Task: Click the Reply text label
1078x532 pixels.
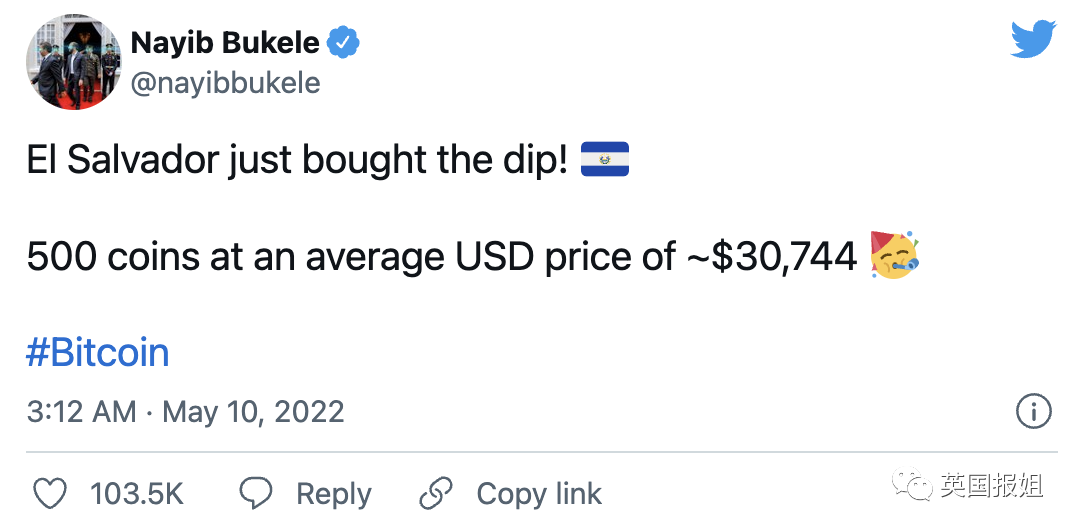Action: click(333, 494)
